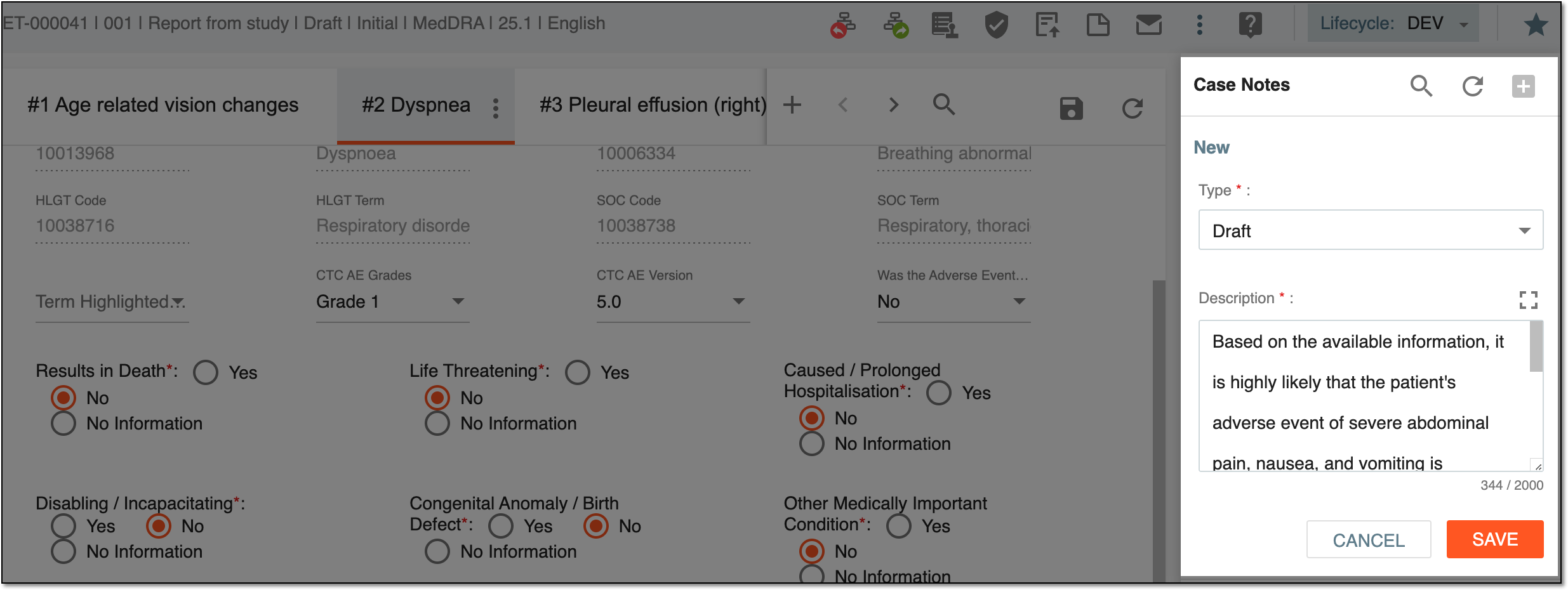Search events with tab bar magnifier
This screenshot has width=1568, height=590.
point(944,105)
